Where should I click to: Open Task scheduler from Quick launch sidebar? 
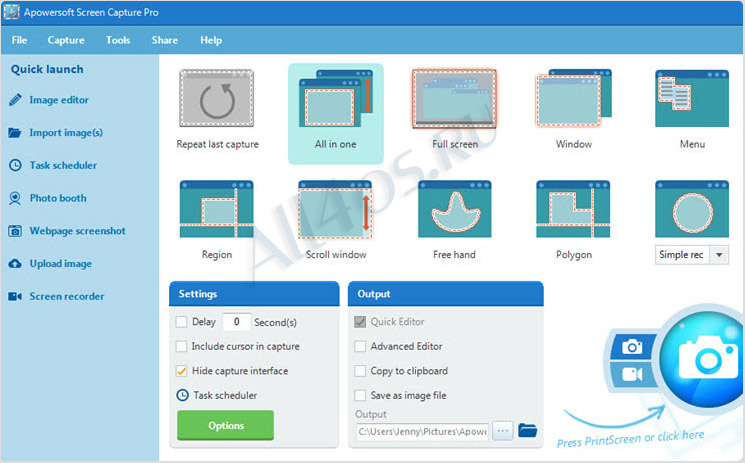click(63, 165)
